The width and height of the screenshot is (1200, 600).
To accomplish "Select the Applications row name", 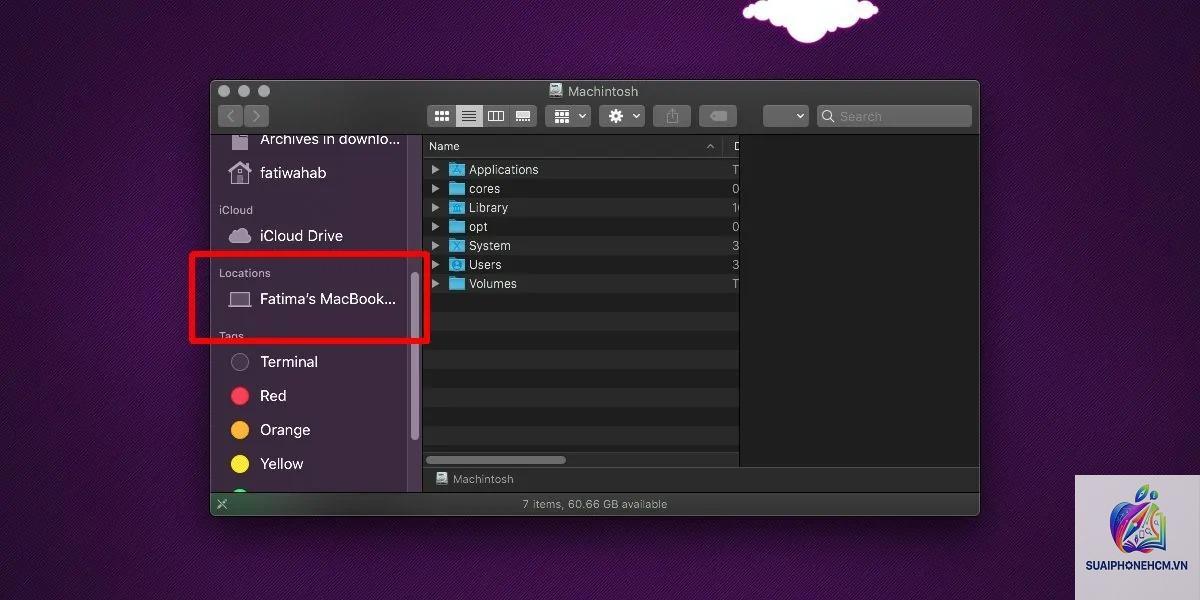I will pyautogui.click(x=504, y=170).
